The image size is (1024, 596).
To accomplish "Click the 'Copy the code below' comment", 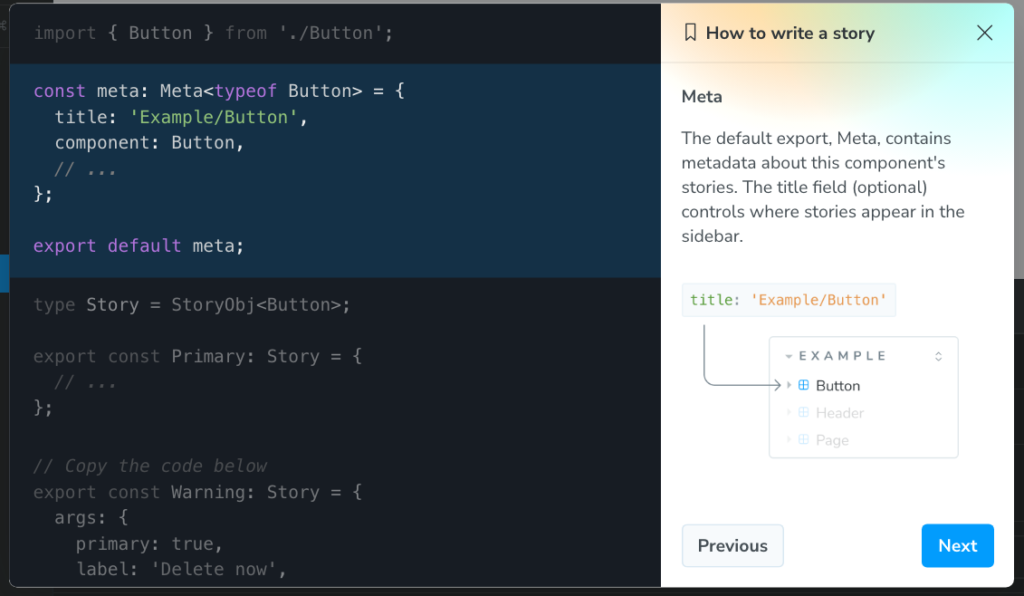I will click(x=150, y=466).
